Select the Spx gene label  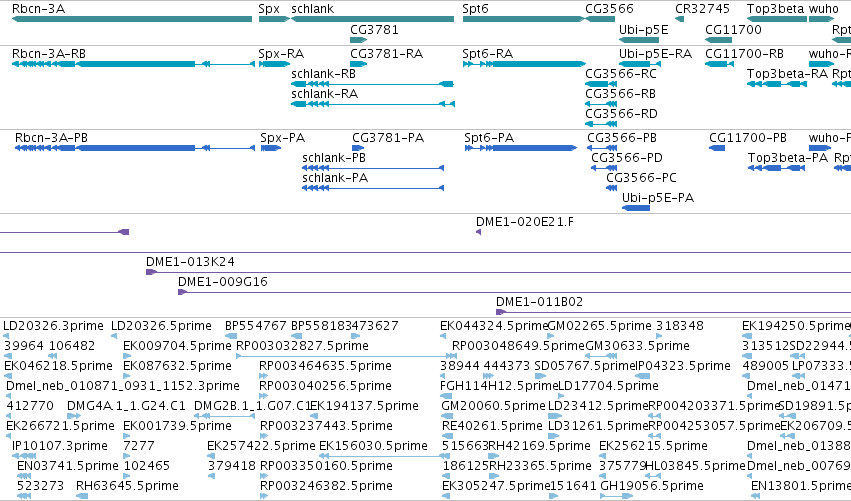pyautogui.click(x=269, y=9)
